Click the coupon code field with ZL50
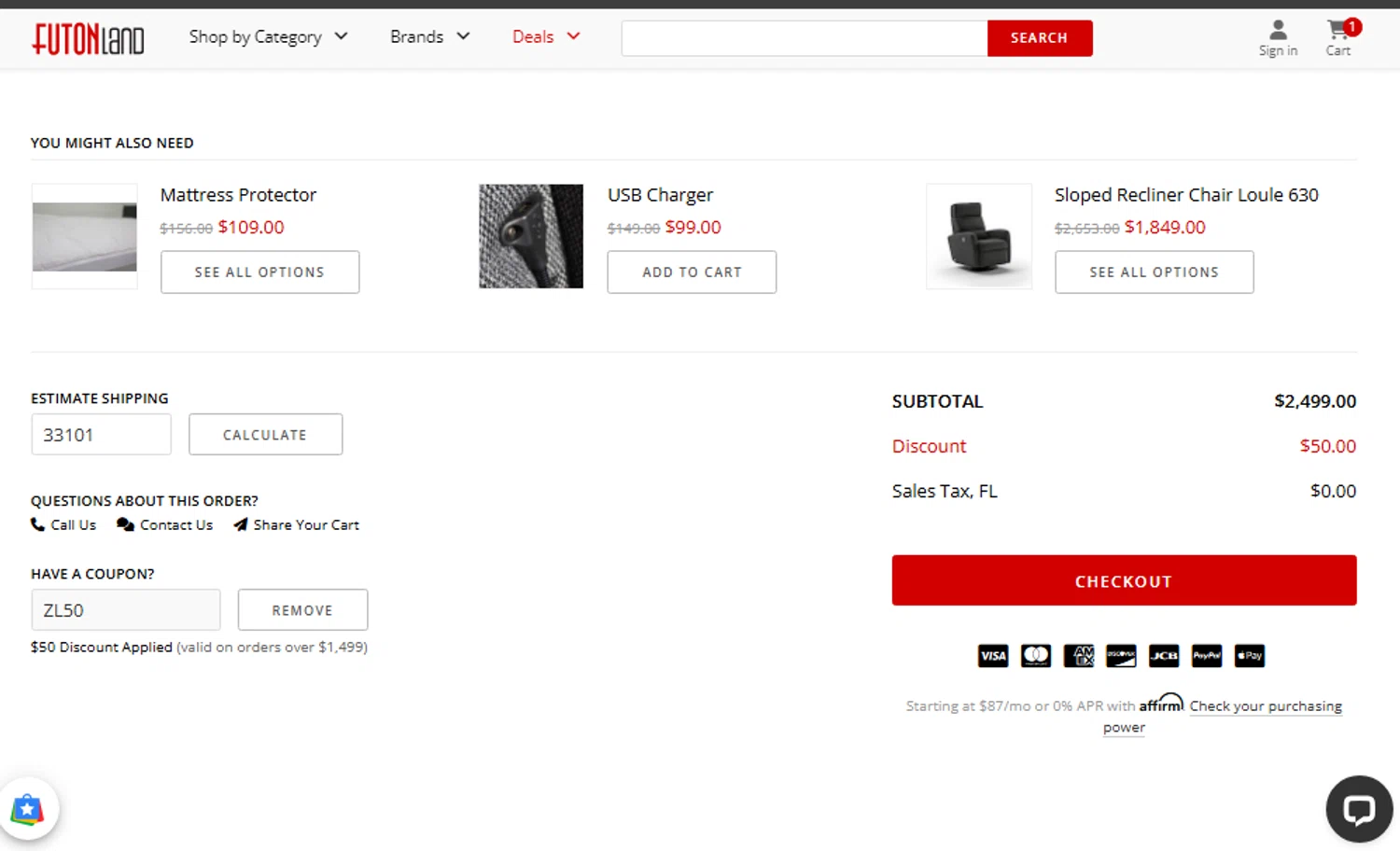The height and width of the screenshot is (851, 1400). [x=126, y=609]
